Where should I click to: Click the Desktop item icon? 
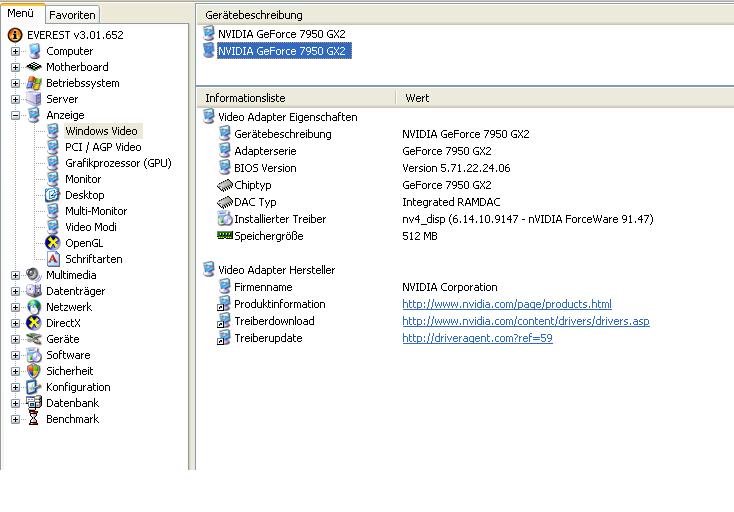[52, 195]
